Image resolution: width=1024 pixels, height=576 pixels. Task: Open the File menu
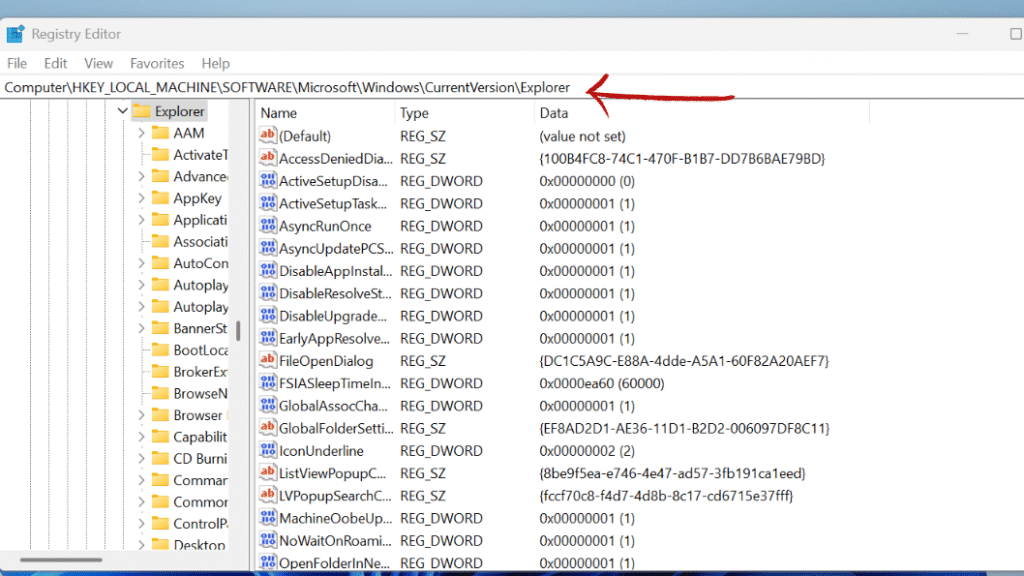click(17, 63)
